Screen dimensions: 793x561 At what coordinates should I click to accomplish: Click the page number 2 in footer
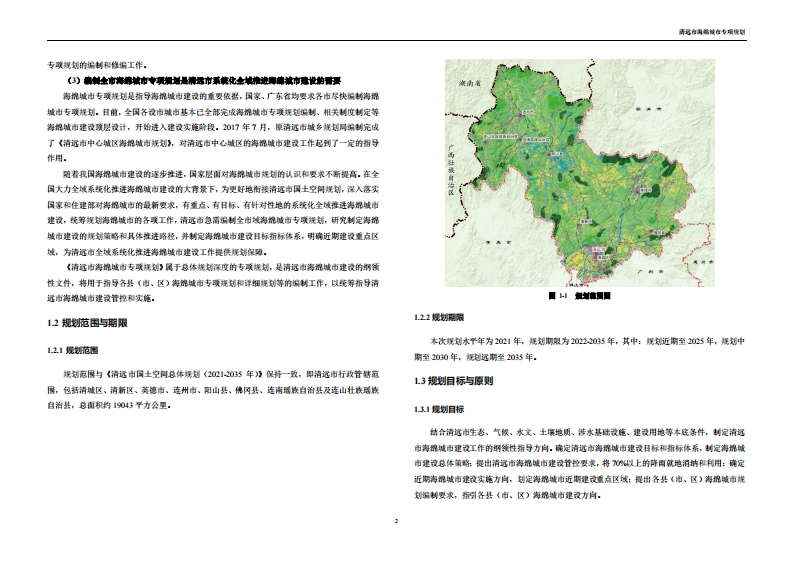(396, 522)
